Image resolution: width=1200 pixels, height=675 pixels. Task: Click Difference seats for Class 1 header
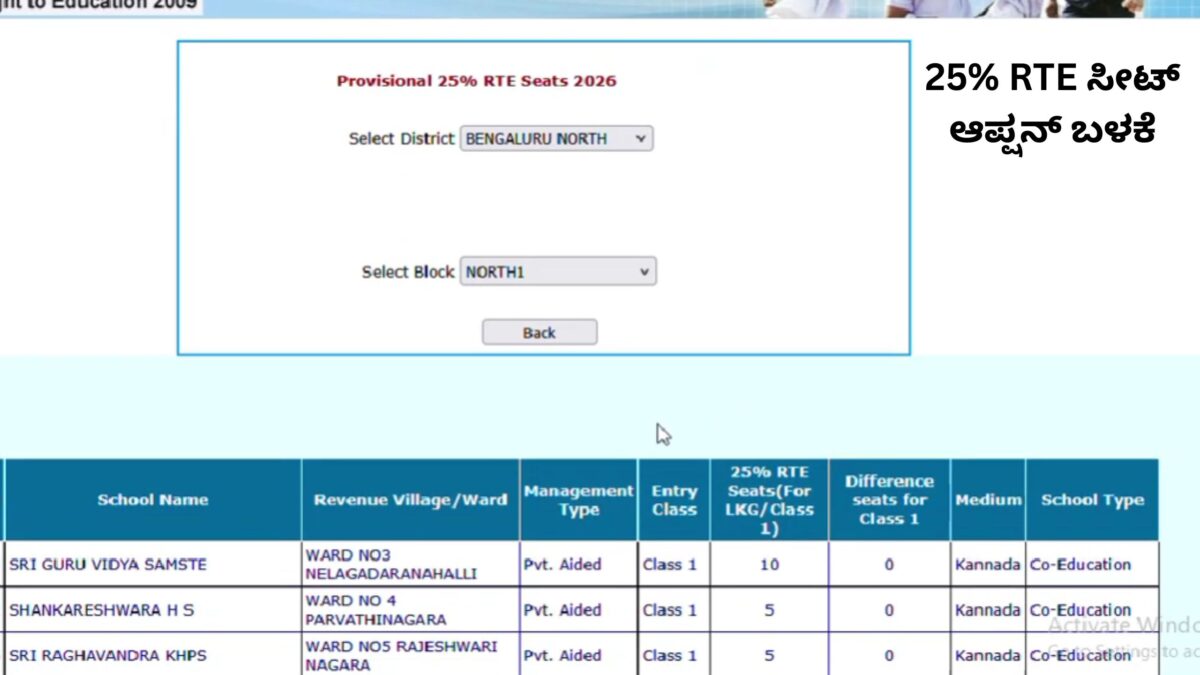(888, 500)
